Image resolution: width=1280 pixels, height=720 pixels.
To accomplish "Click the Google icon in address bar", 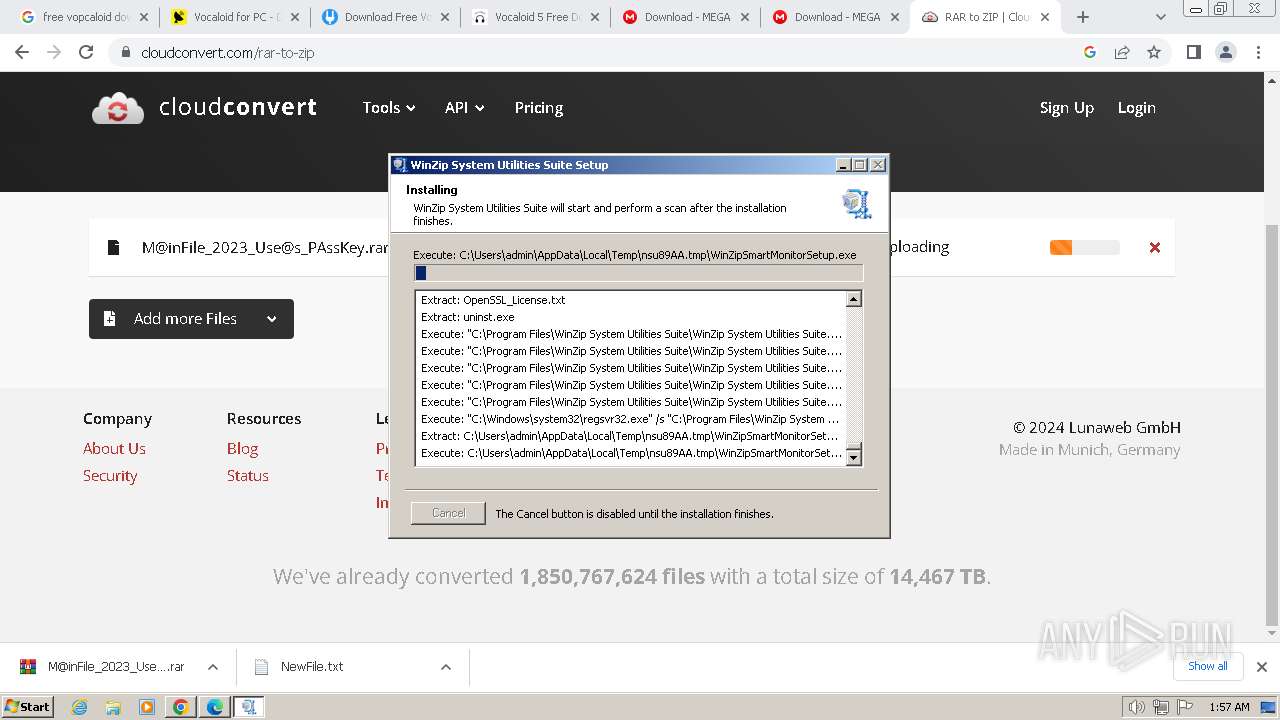I will click(x=1090, y=52).
